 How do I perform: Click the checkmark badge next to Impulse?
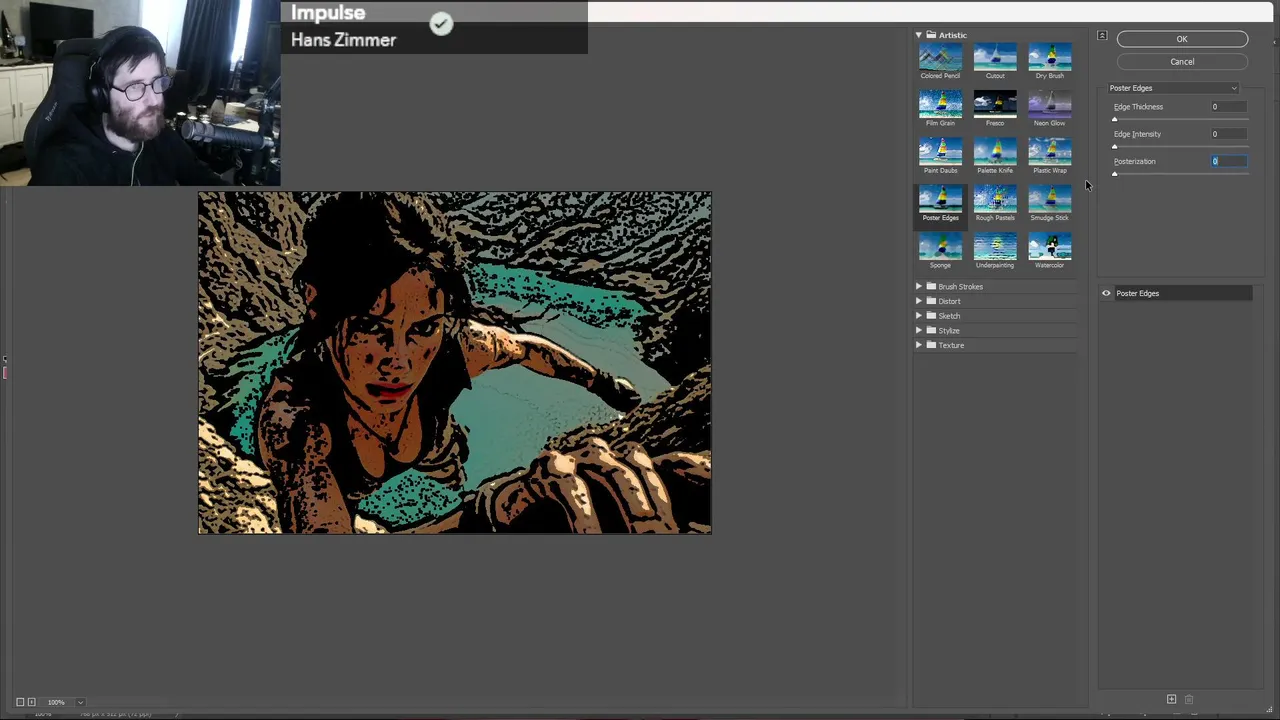[441, 24]
